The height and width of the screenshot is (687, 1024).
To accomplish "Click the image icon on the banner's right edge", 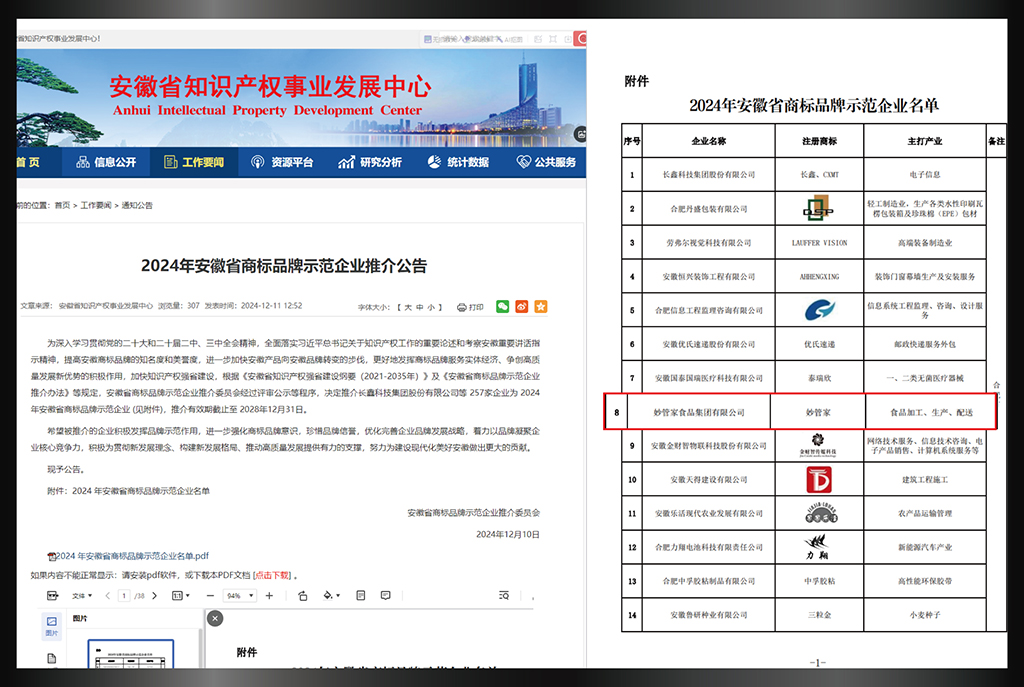I will (x=580, y=135).
